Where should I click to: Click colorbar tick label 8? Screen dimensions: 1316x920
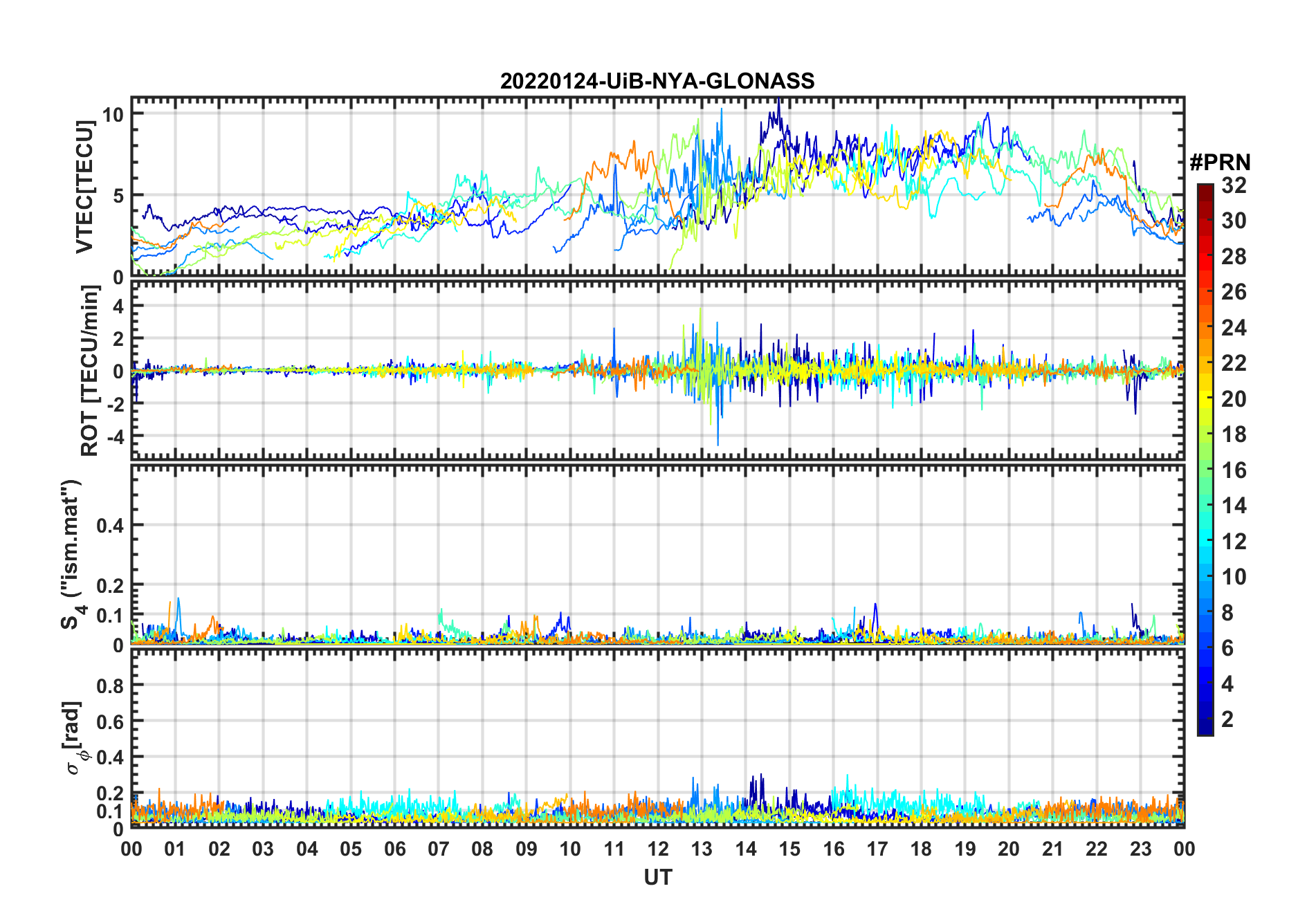tap(1227, 613)
